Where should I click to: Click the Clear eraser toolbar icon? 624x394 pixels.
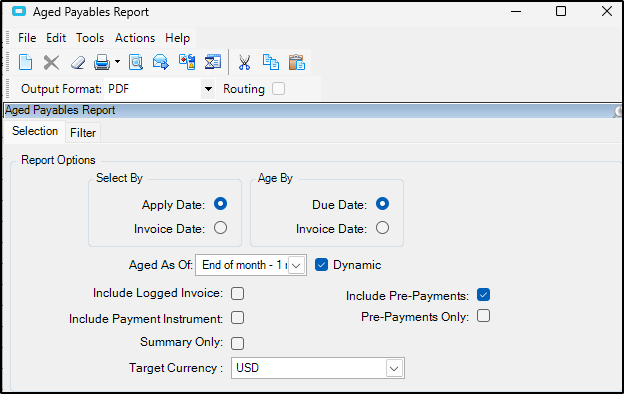78,62
